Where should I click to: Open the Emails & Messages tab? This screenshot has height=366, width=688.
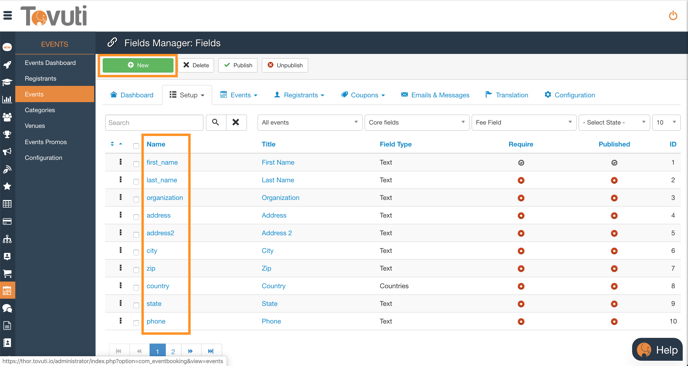[435, 95]
